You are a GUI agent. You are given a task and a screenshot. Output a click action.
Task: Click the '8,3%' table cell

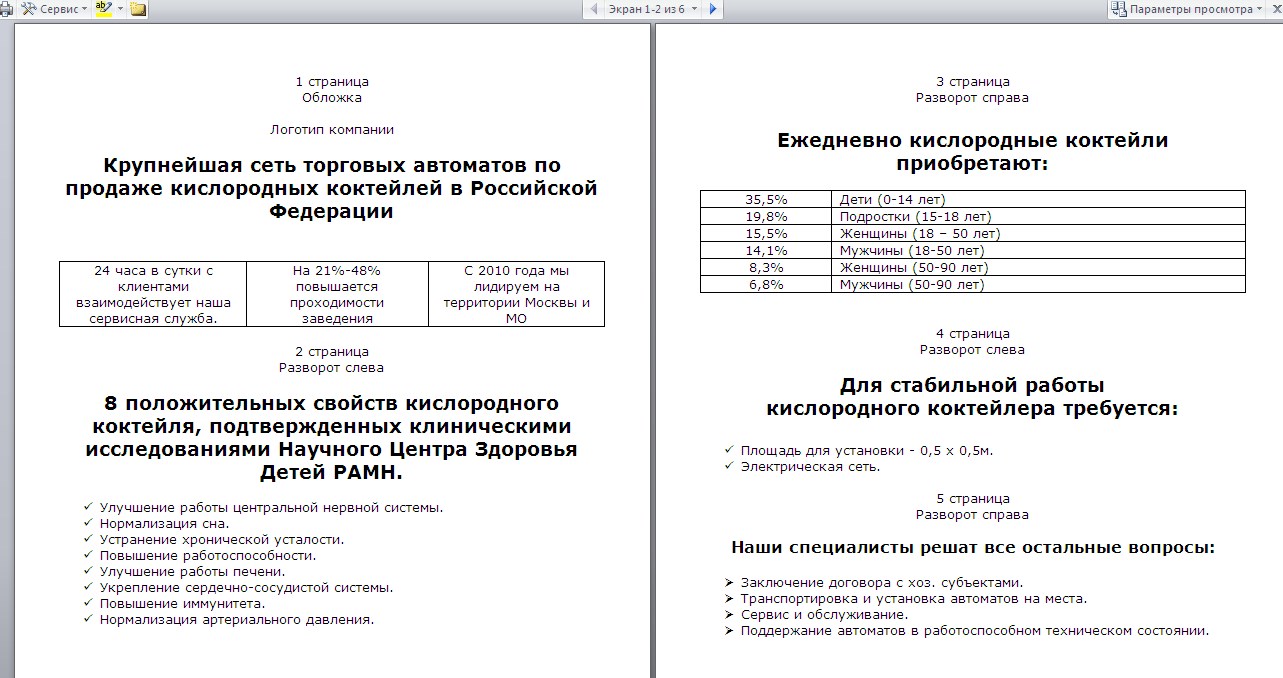point(766,267)
